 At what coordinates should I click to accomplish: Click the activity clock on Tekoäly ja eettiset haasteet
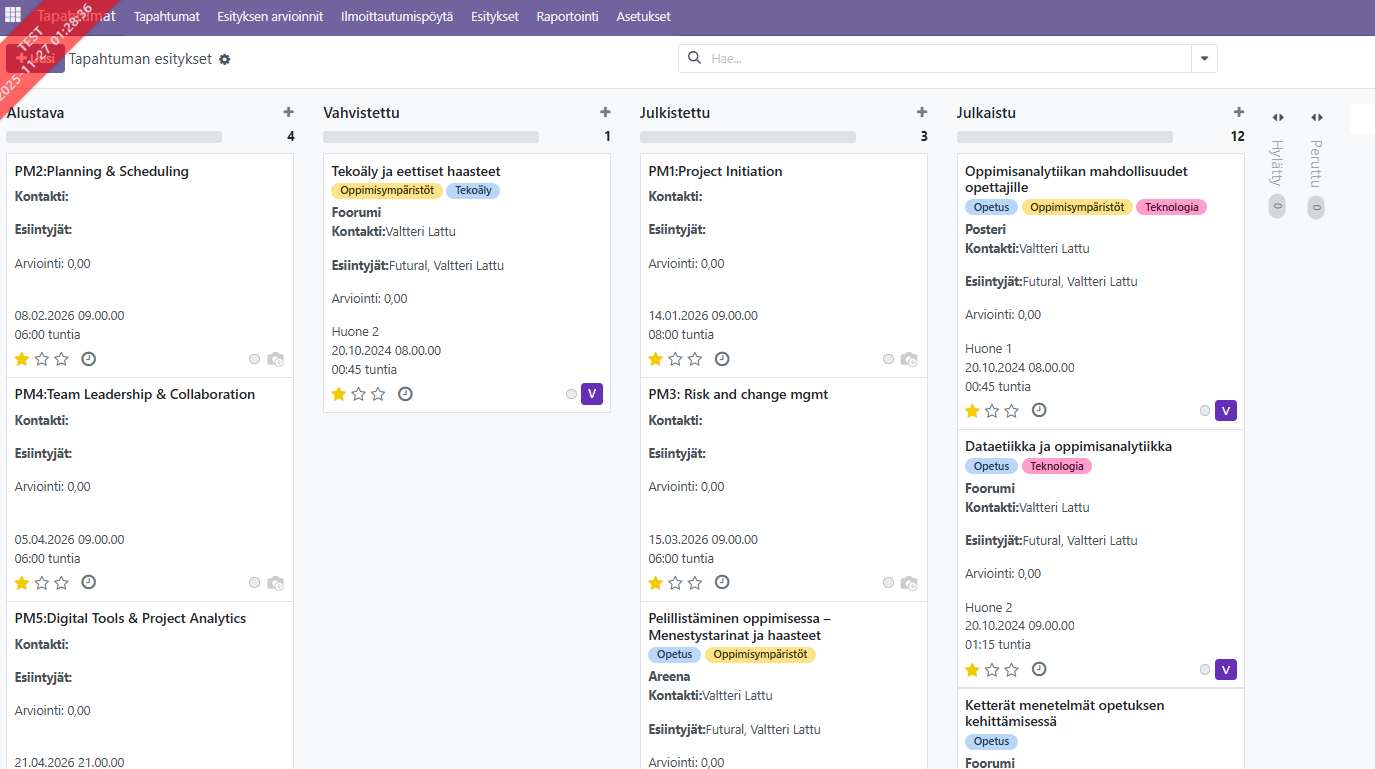405,394
